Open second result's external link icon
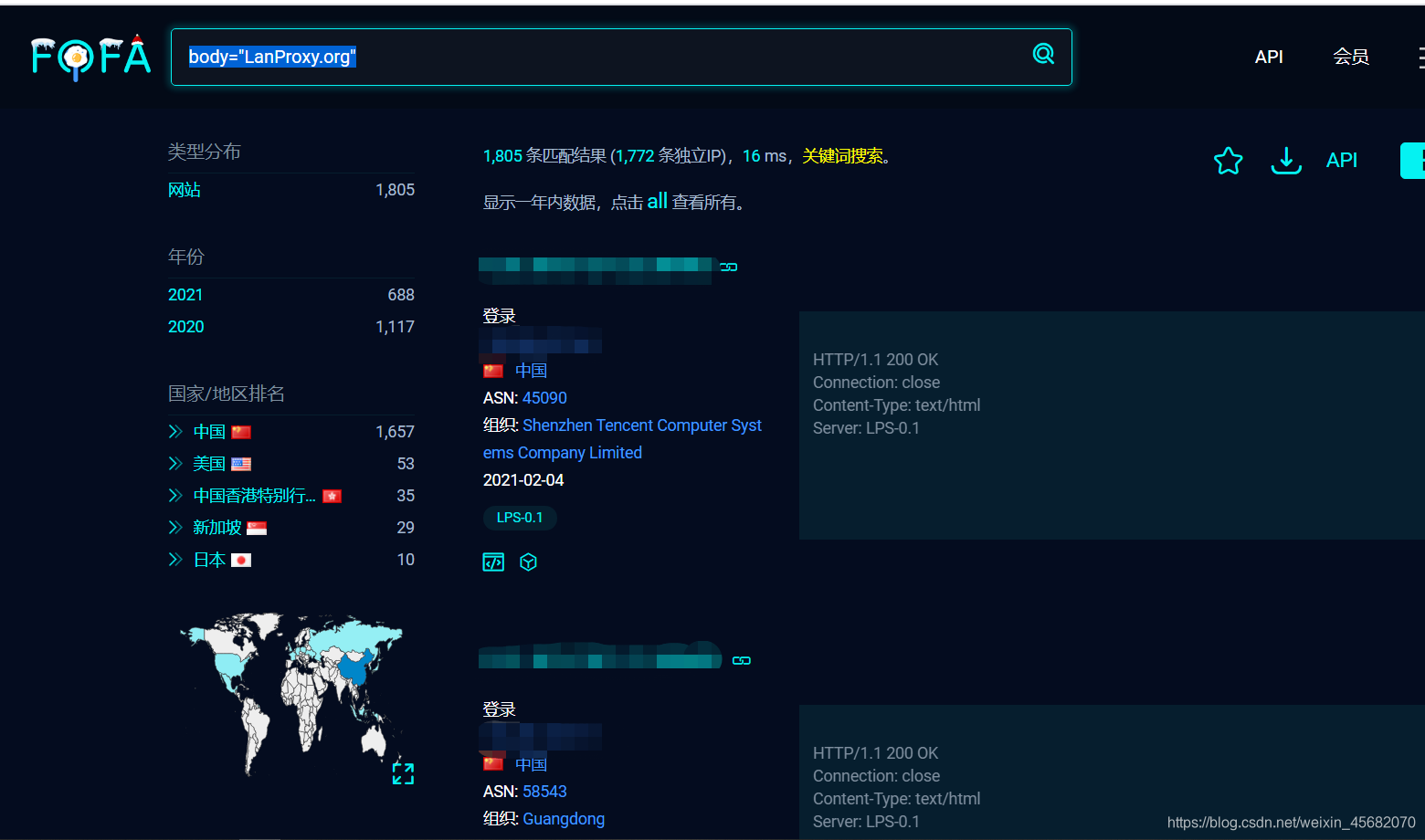Viewport: 1425px width, 840px height. [x=742, y=660]
